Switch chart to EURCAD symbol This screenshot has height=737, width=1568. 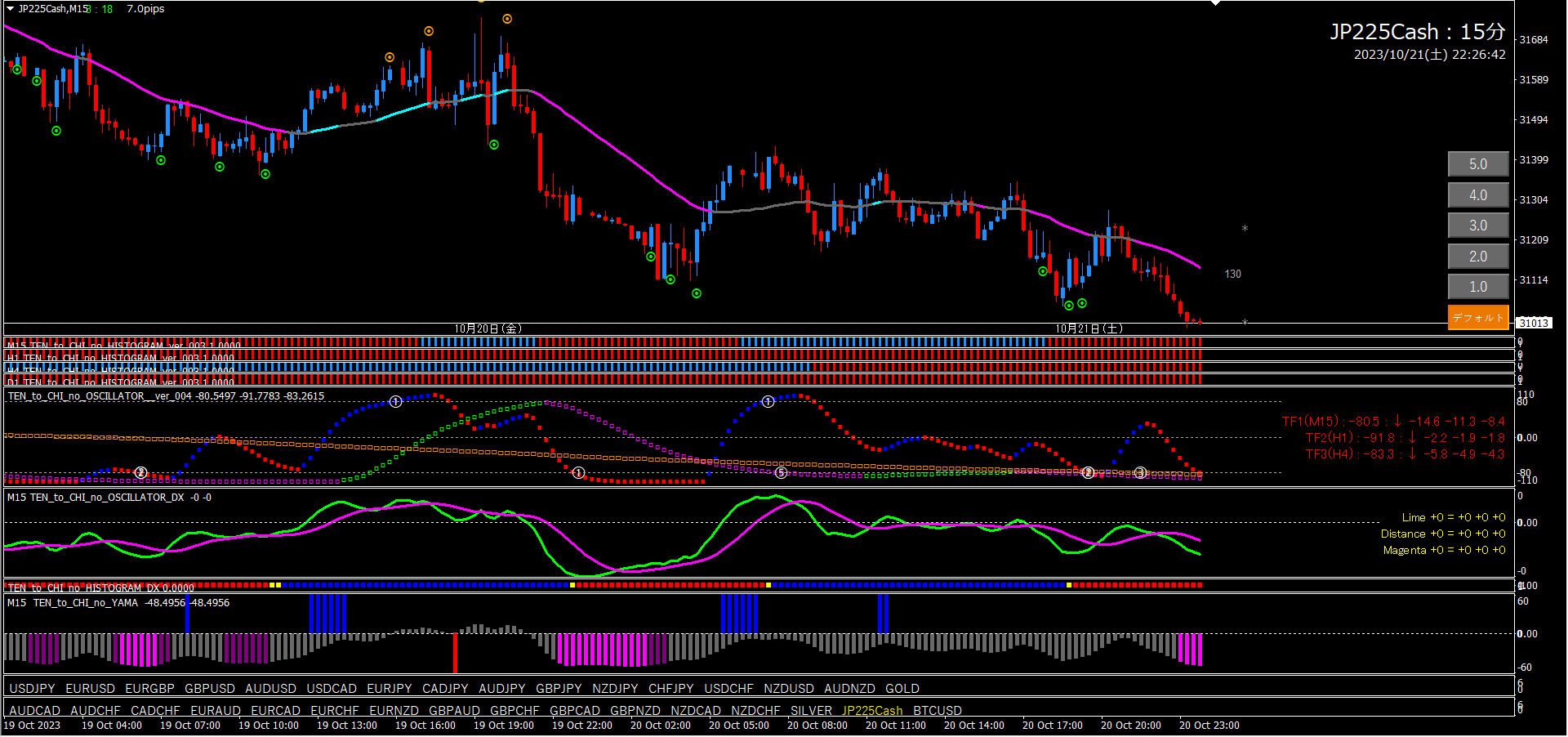(x=276, y=711)
